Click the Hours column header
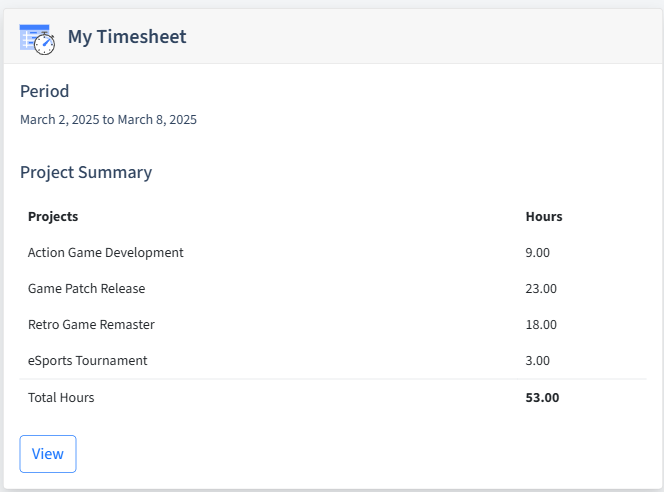Viewport: 664px width, 492px height. pyautogui.click(x=544, y=216)
